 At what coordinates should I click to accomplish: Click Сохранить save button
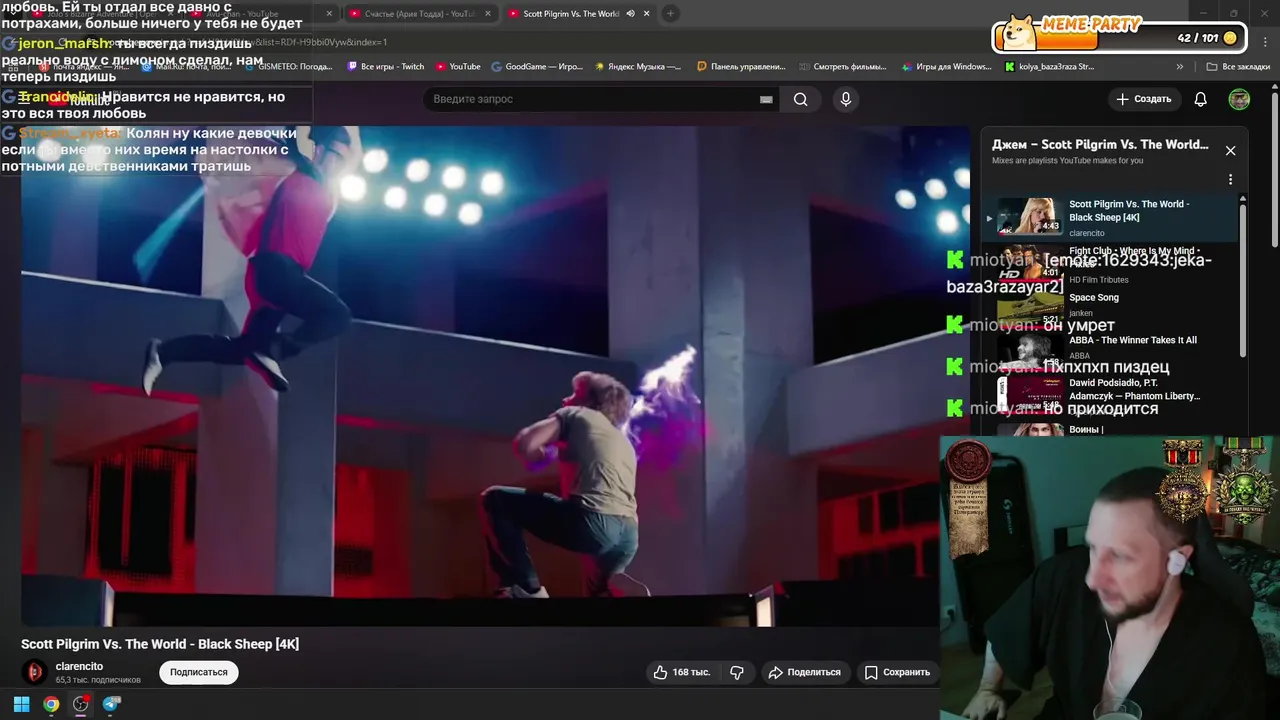(897, 672)
